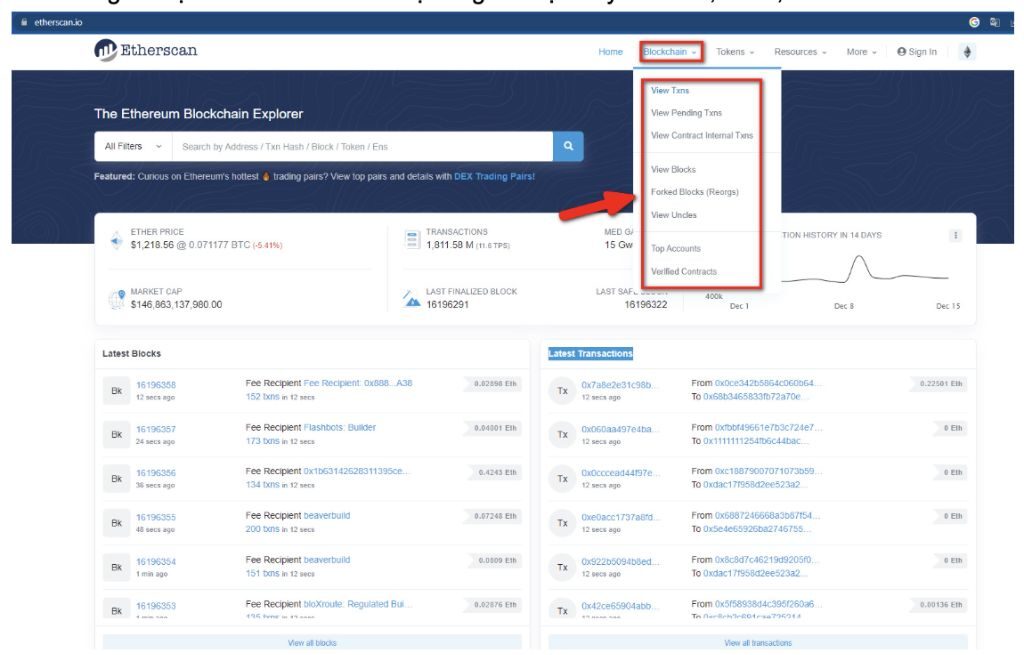Open transaction 0x7a8e2e31c98b link
The height and width of the screenshot is (655, 1024).
(618, 385)
